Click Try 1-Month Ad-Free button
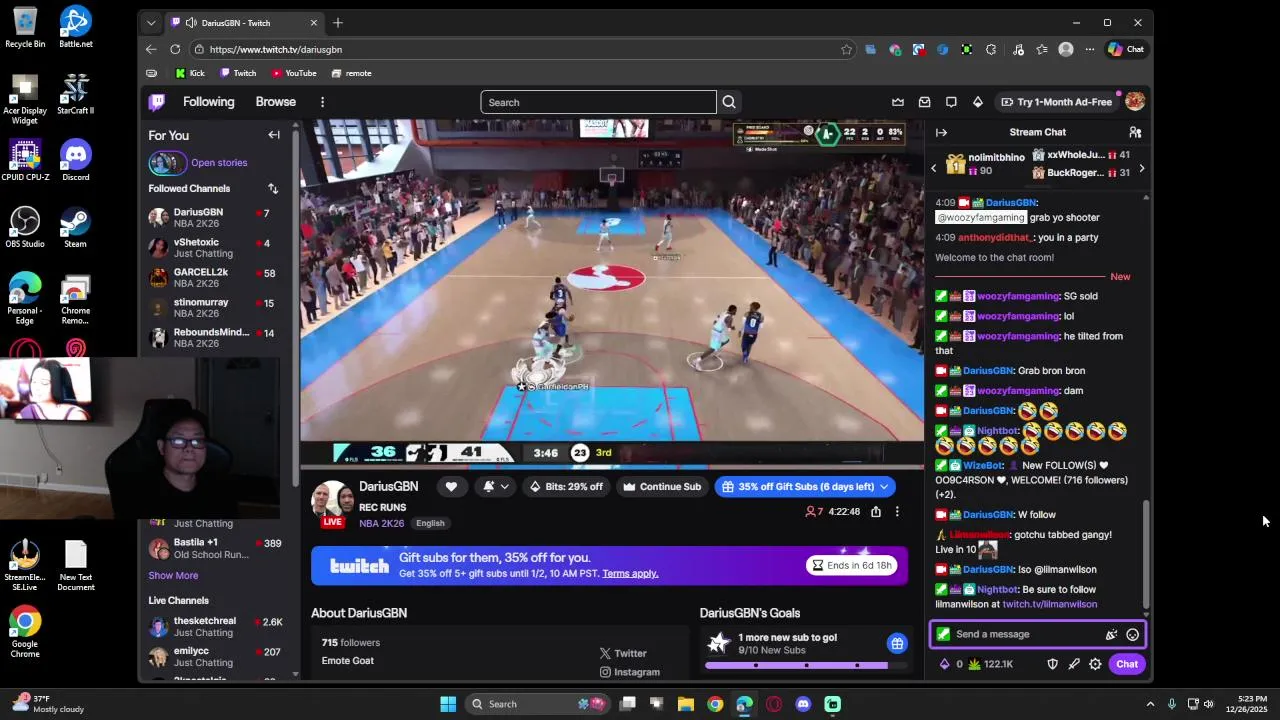 [x=1057, y=102]
